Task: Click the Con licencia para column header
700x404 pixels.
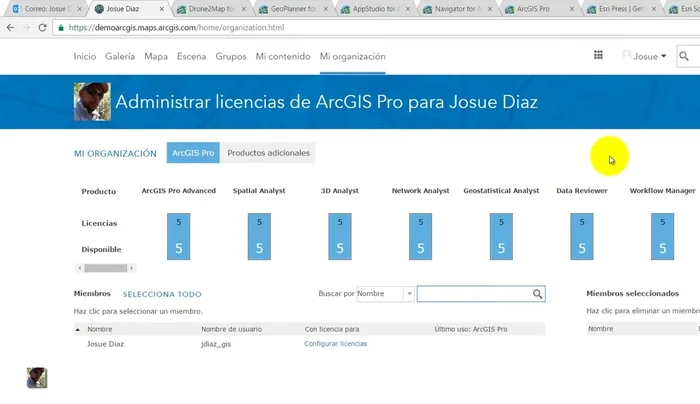Action: 332,329
